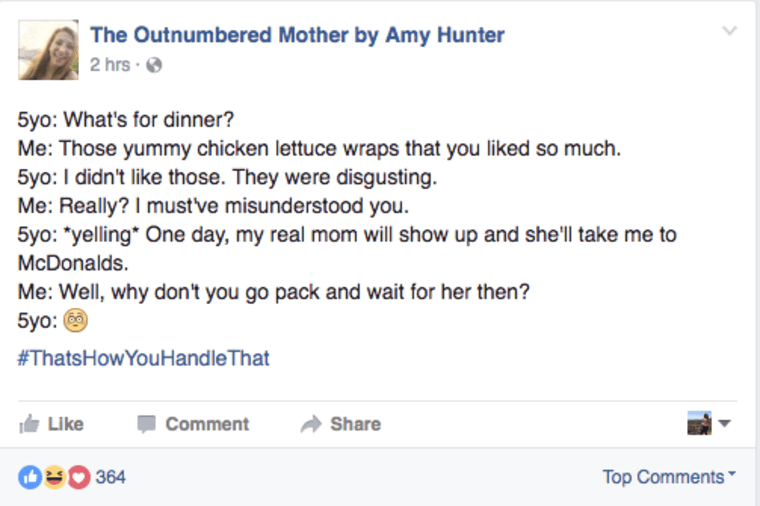Follow the #ThatsHowYouHandleThat hashtag
This screenshot has width=760, height=506.
144,358
